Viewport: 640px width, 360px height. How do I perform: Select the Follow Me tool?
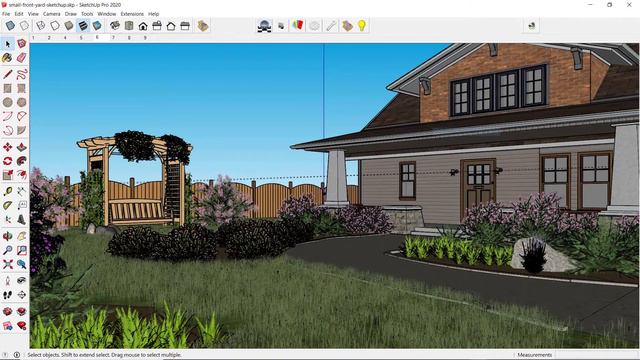[22, 161]
